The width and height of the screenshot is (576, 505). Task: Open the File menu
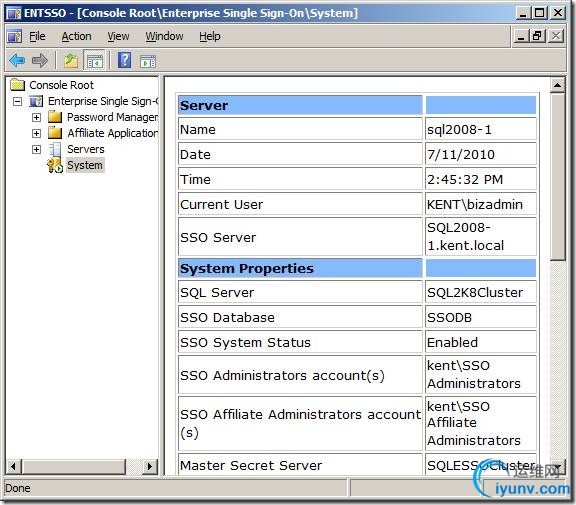37,36
